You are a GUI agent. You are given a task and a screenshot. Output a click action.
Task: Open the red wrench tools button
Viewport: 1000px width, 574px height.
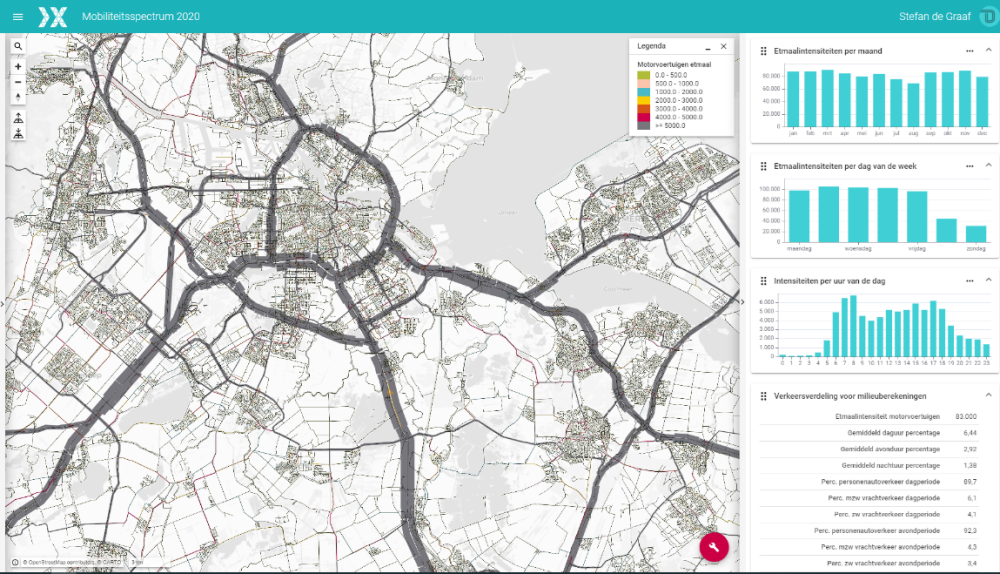coord(714,547)
